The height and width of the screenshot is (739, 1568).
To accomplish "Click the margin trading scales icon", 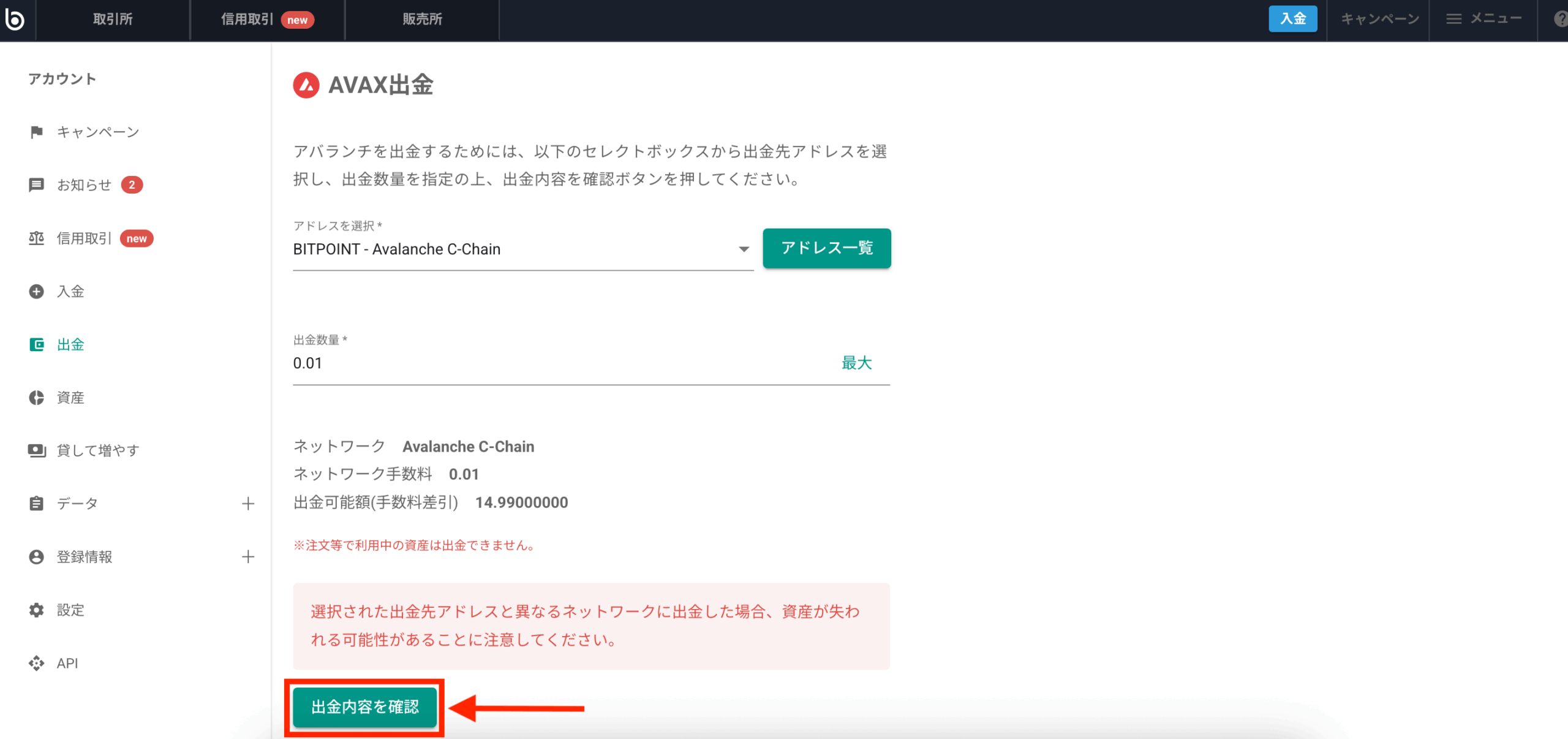I will 36,238.
